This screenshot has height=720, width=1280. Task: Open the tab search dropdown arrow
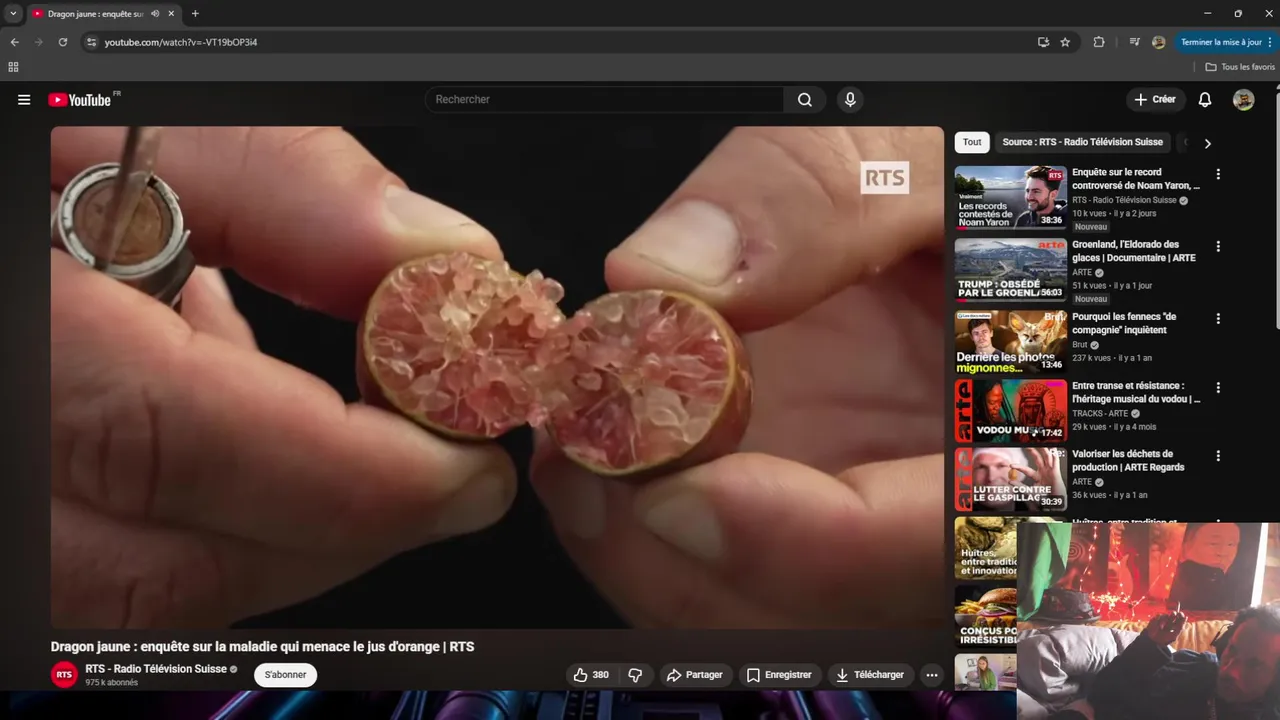(x=13, y=14)
